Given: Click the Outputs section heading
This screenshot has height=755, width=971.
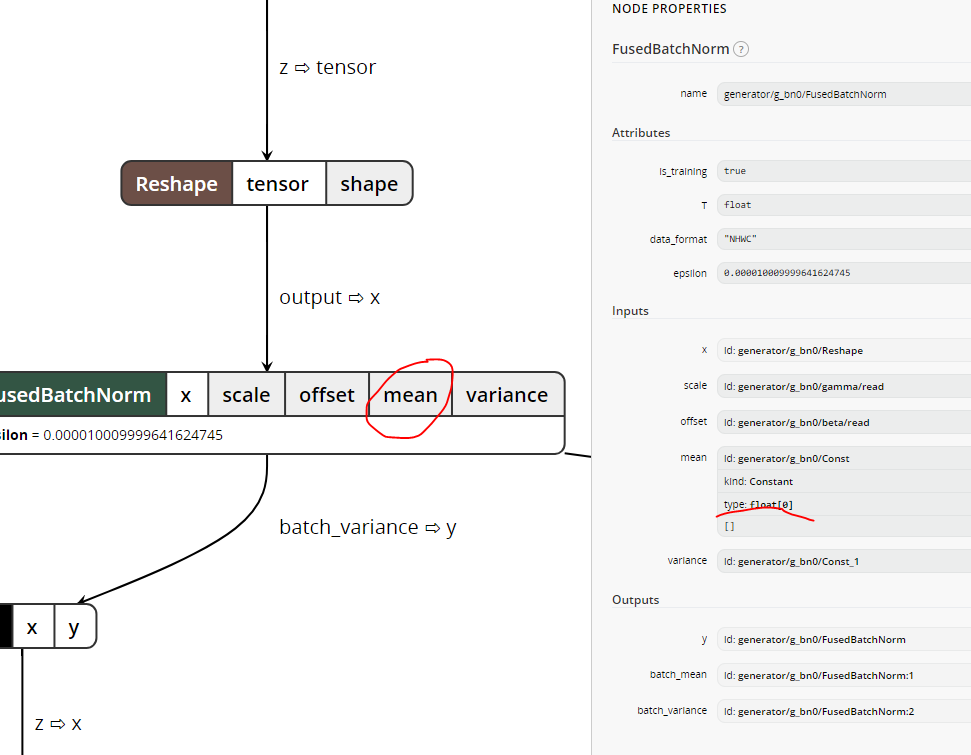Looking at the screenshot, I should tap(635, 600).
